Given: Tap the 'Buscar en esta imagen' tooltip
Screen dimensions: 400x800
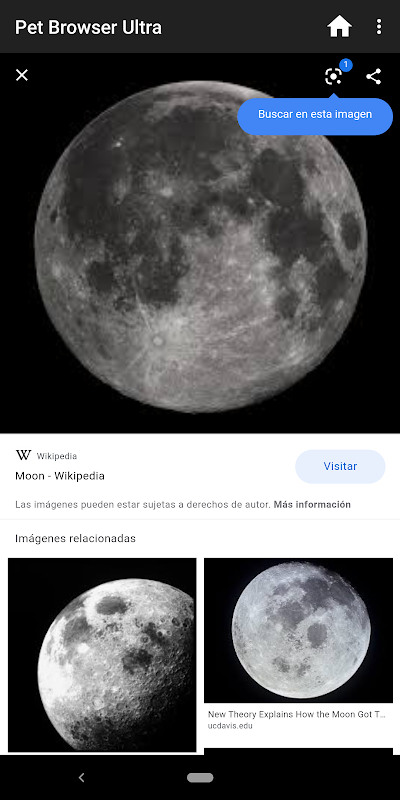Looking at the screenshot, I should [315, 115].
